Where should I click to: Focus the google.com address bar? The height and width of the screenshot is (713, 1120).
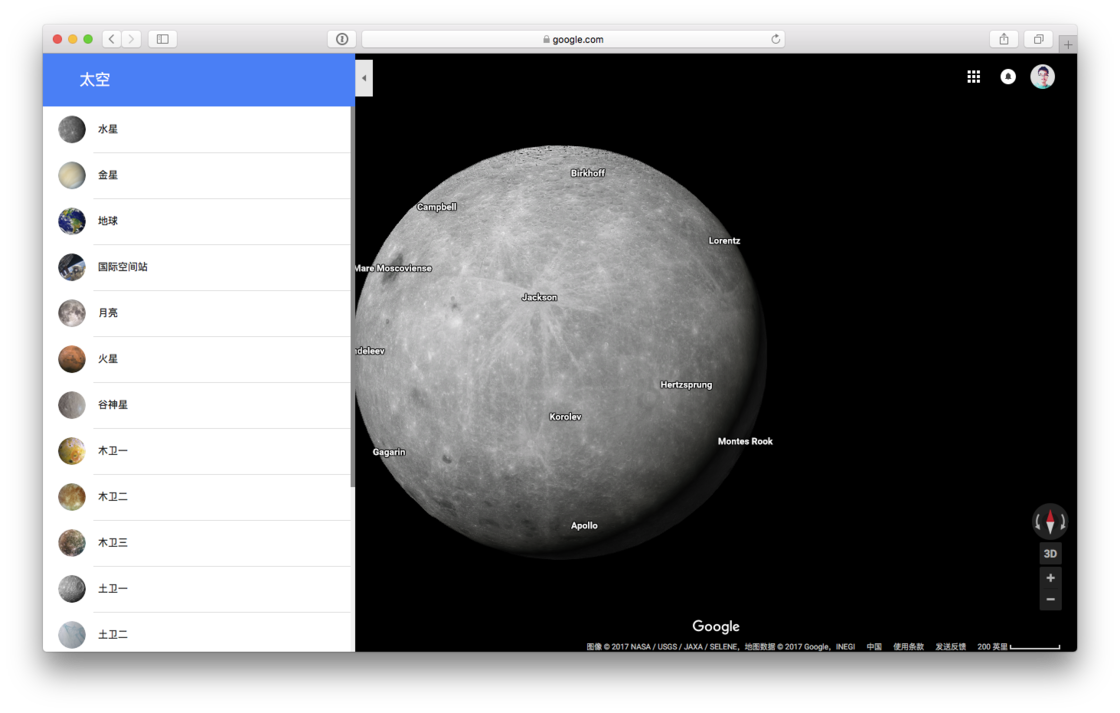(x=573, y=39)
